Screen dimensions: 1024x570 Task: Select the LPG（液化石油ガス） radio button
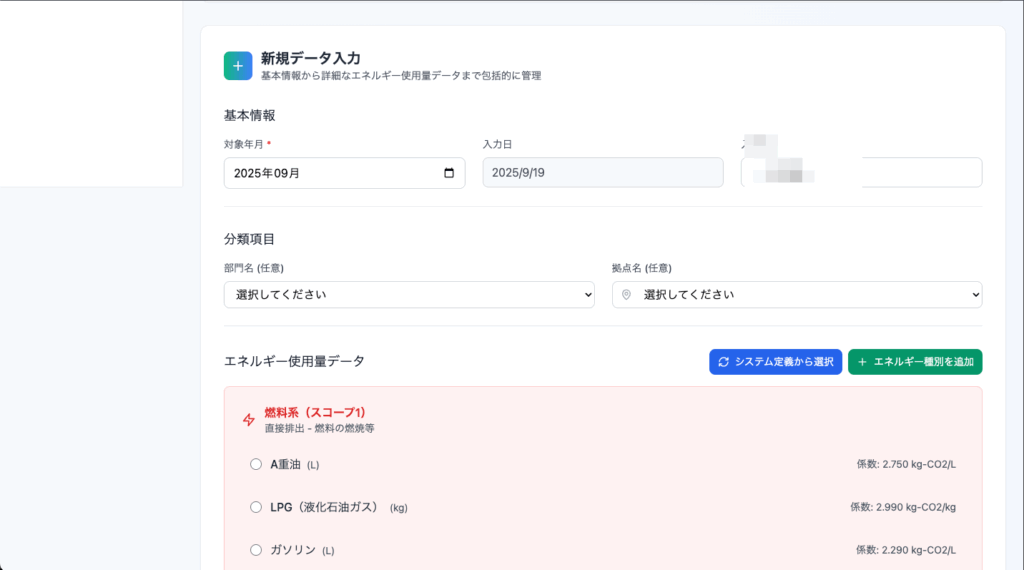[x=256, y=507]
